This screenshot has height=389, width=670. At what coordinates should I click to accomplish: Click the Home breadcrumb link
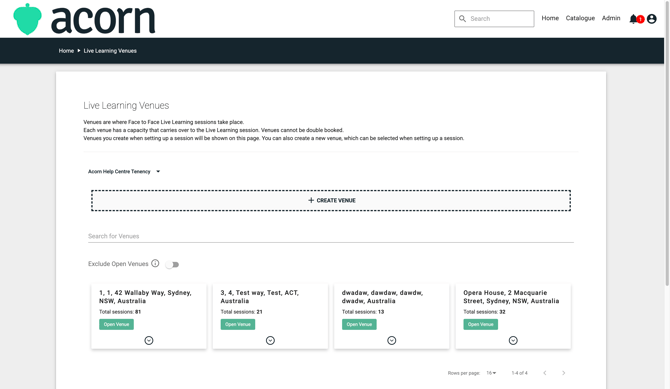tap(66, 50)
